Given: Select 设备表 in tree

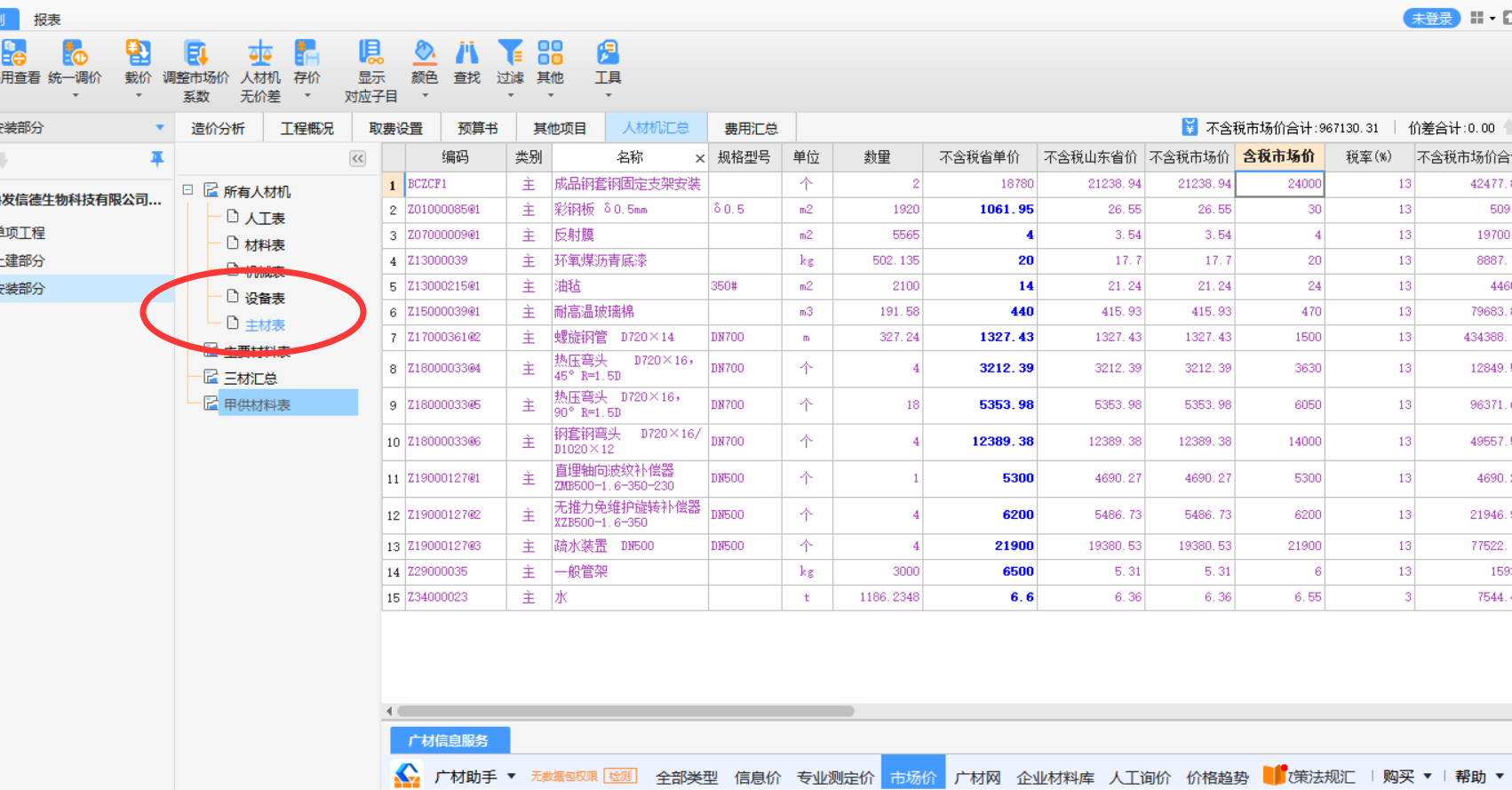Looking at the screenshot, I should (x=265, y=298).
